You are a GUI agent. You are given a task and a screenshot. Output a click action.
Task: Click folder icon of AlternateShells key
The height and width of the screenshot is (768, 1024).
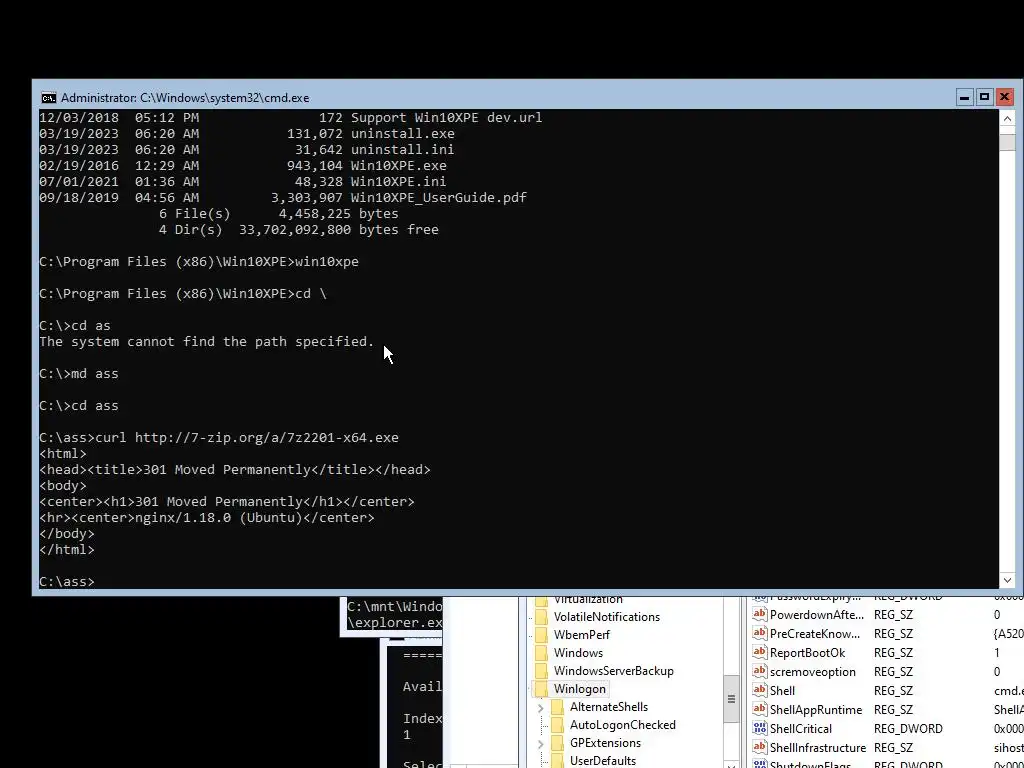(x=558, y=707)
